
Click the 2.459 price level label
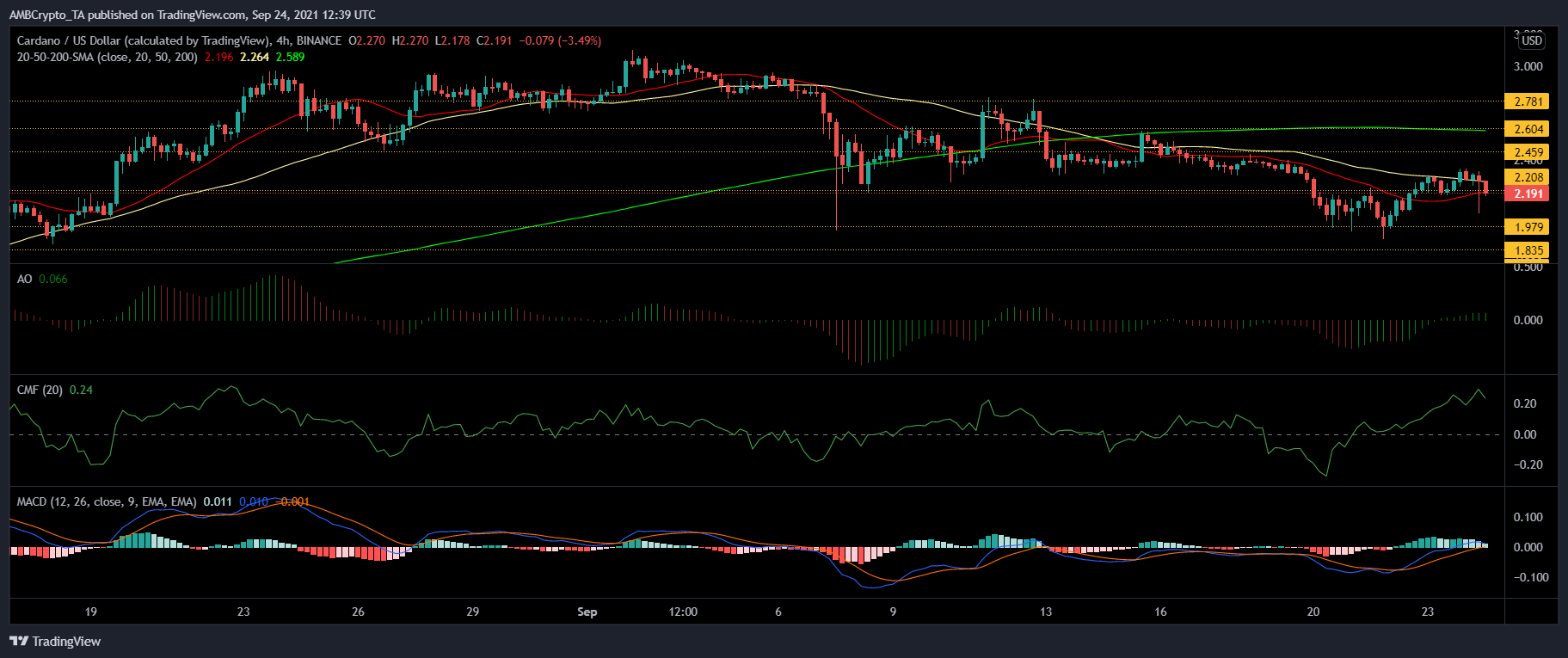(1528, 152)
